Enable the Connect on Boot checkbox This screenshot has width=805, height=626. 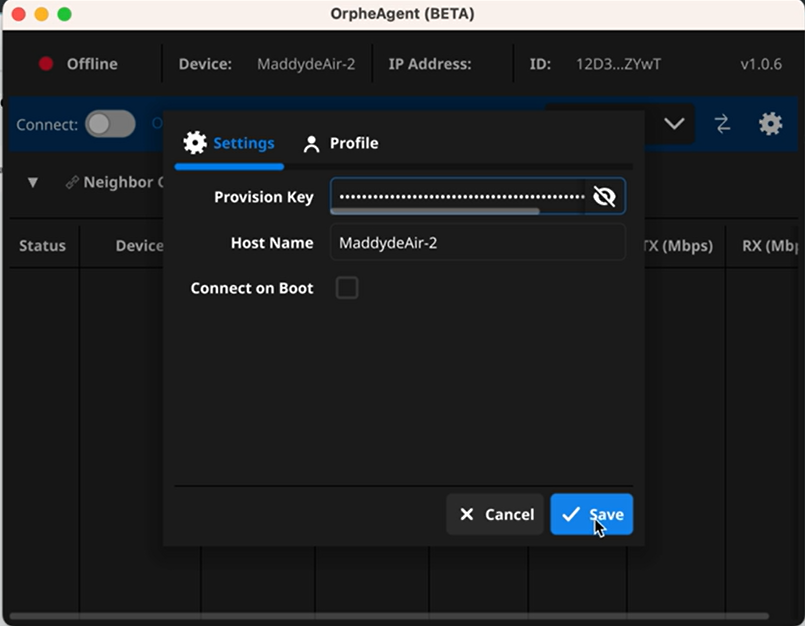coord(347,288)
